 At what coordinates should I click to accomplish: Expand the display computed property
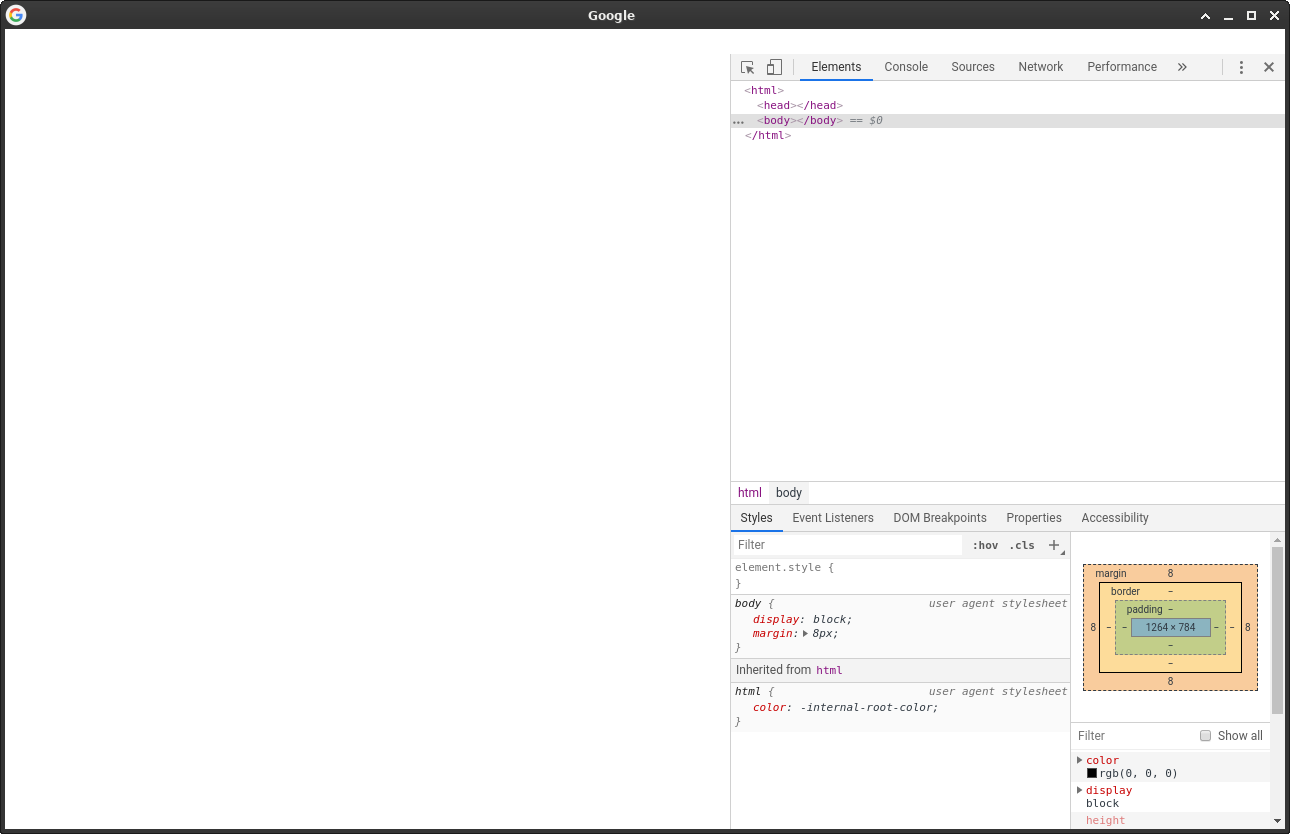(1079, 790)
